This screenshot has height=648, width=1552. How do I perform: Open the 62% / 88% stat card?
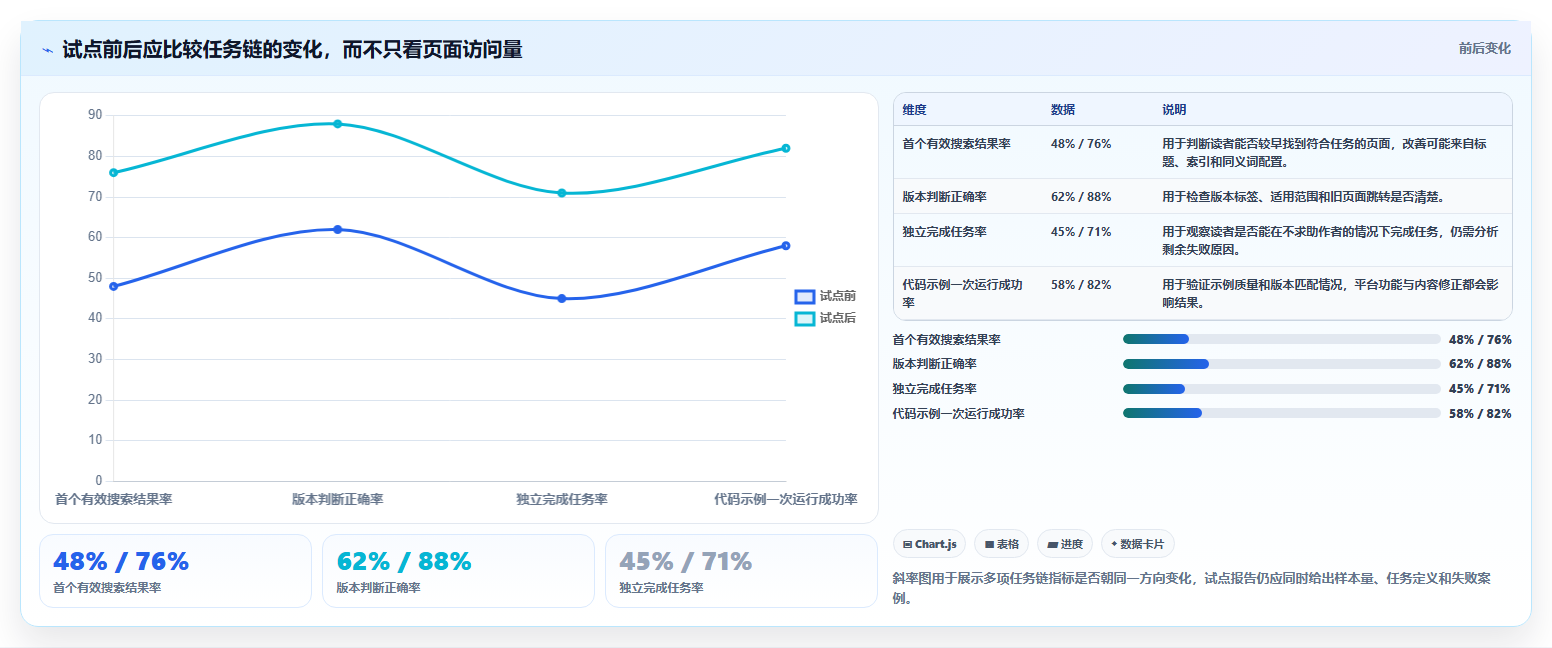tap(458, 571)
